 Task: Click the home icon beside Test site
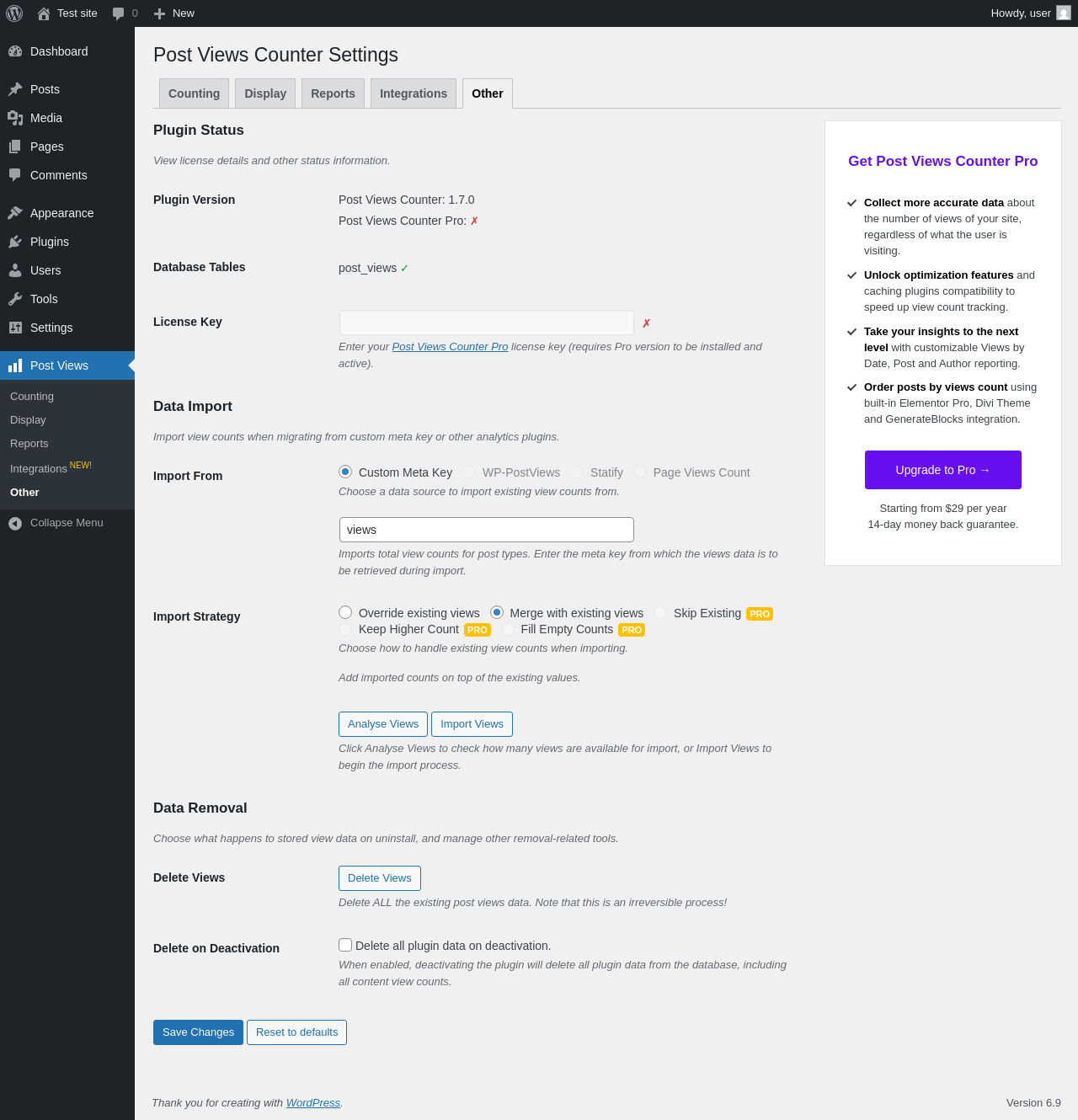(44, 13)
